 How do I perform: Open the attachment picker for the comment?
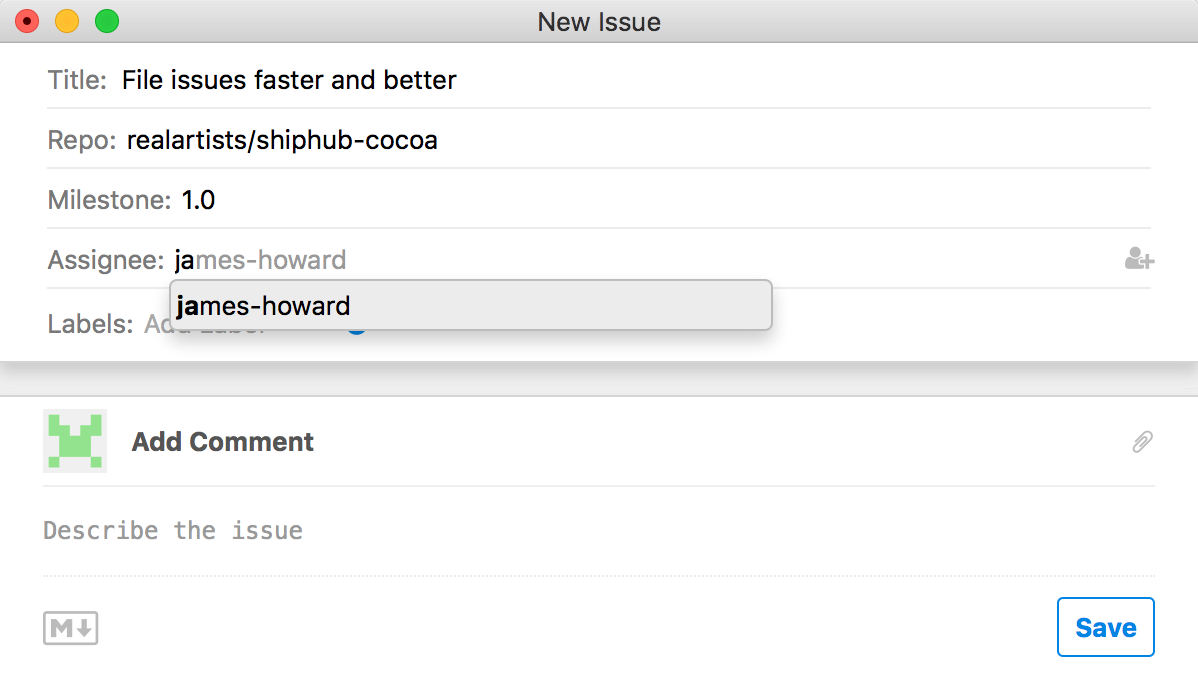pyautogui.click(x=1141, y=441)
